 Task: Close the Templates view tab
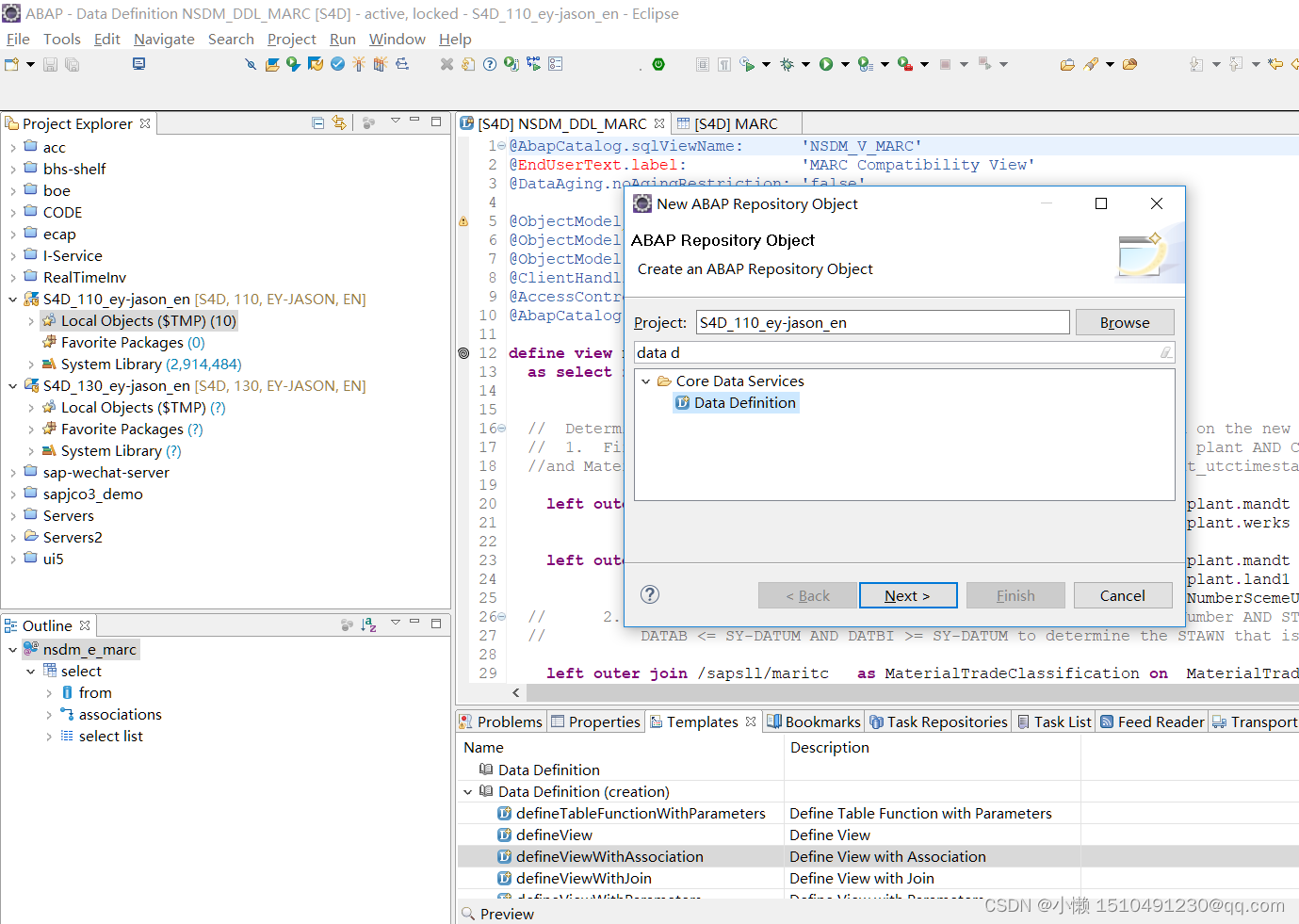click(751, 721)
